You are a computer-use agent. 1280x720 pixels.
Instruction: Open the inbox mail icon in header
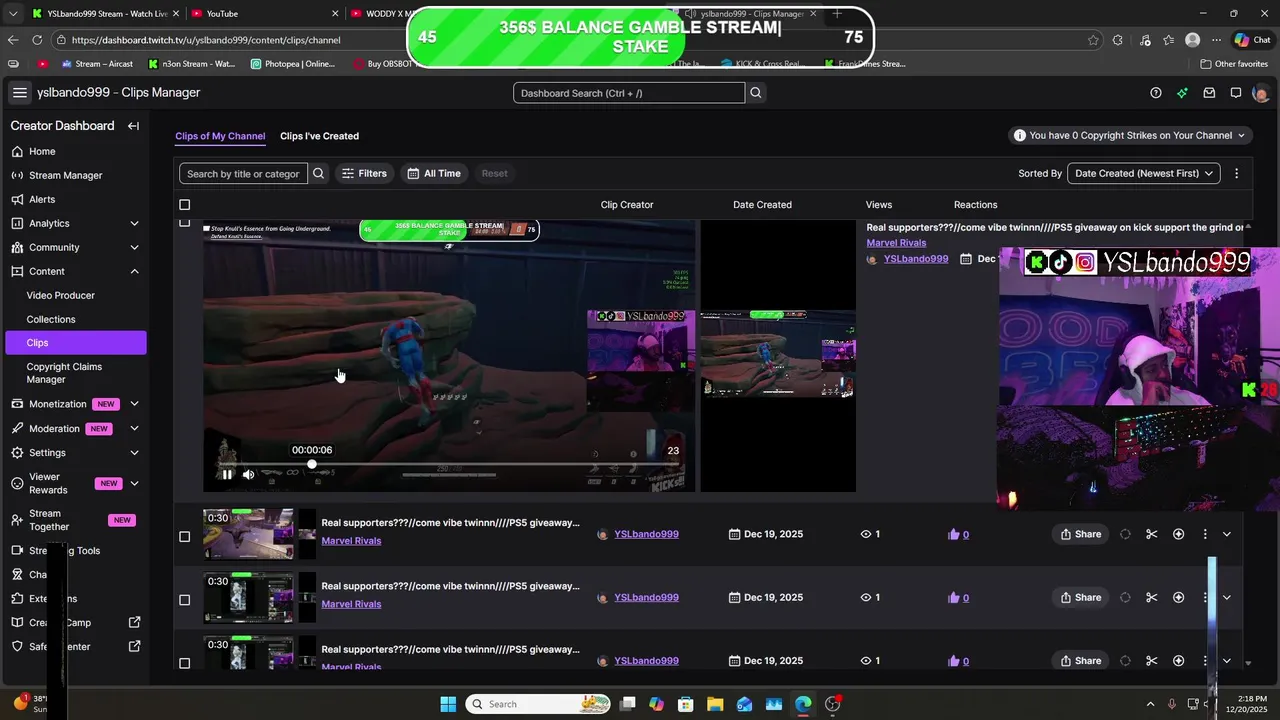click(1209, 93)
